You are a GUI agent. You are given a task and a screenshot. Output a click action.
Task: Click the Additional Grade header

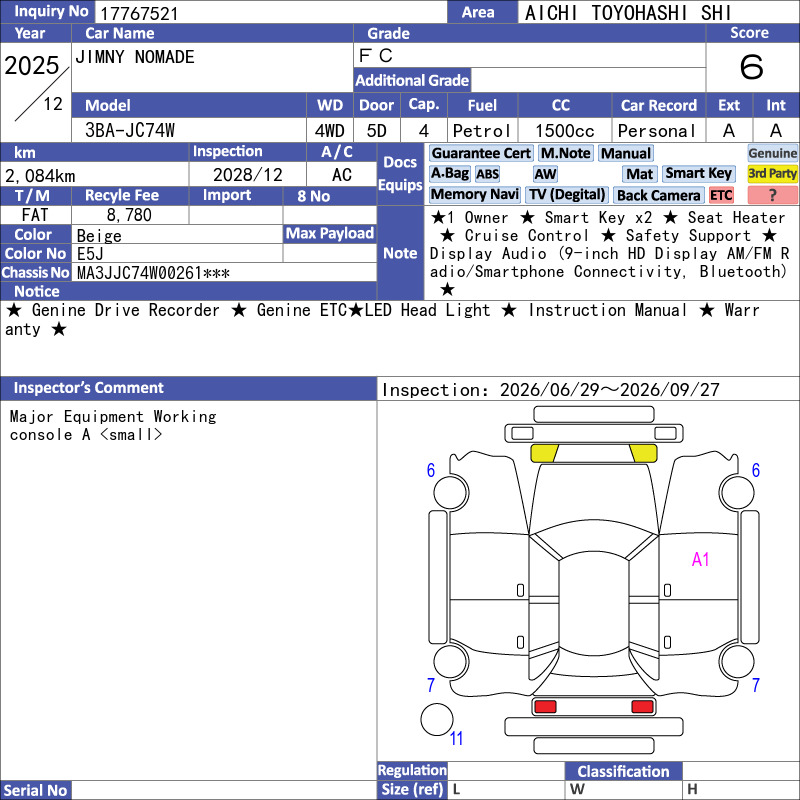point(412,80)
